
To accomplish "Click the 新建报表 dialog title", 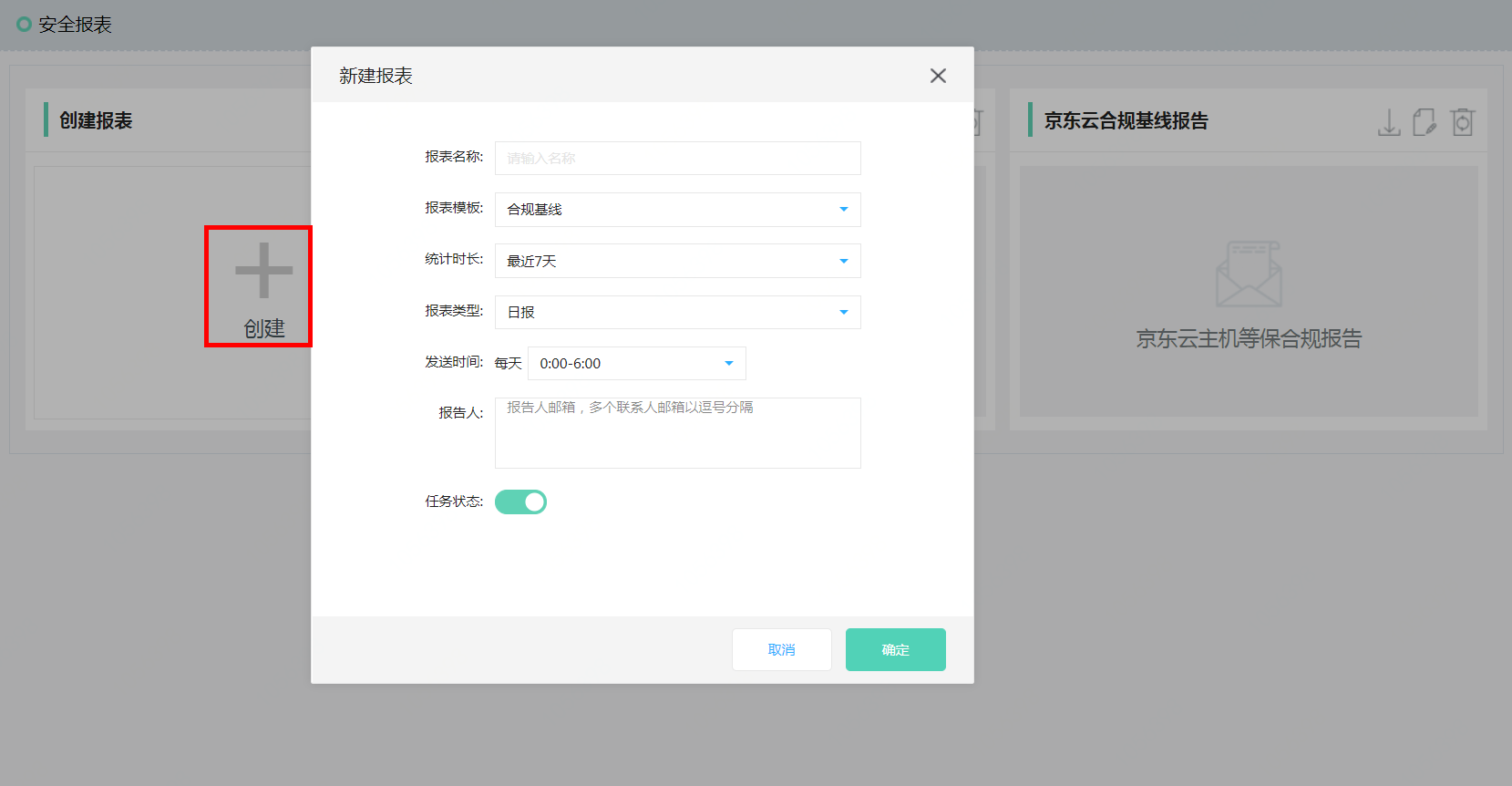I will [x=375, y=76].
